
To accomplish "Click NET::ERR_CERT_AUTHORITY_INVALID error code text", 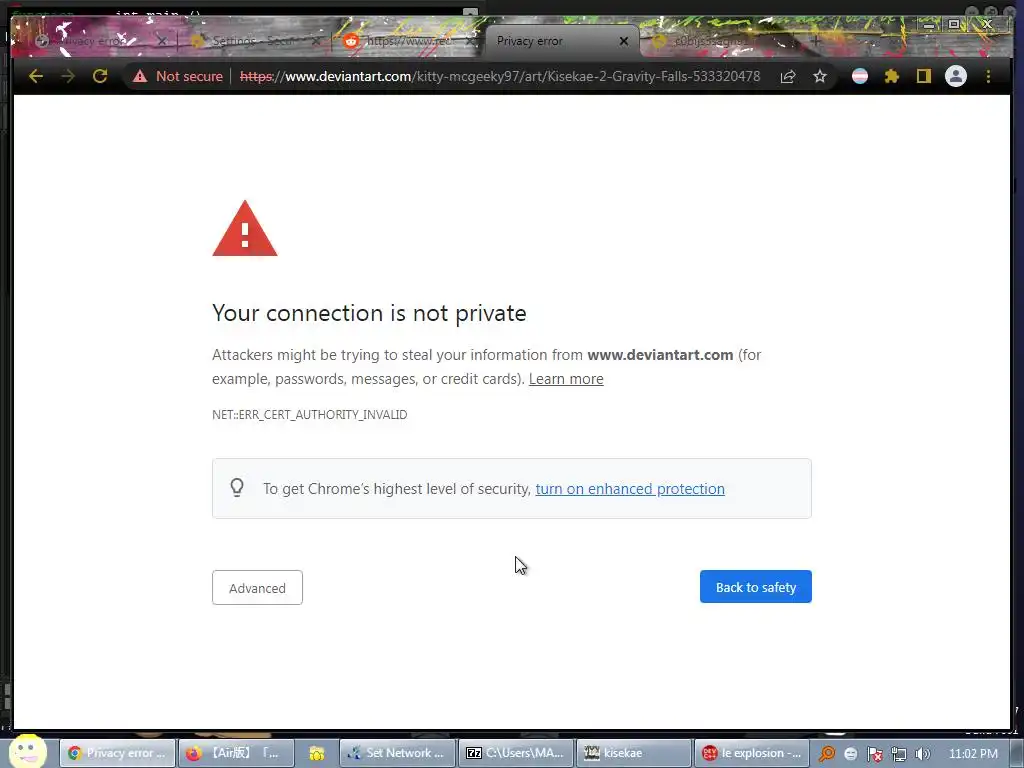I will 310,415.
